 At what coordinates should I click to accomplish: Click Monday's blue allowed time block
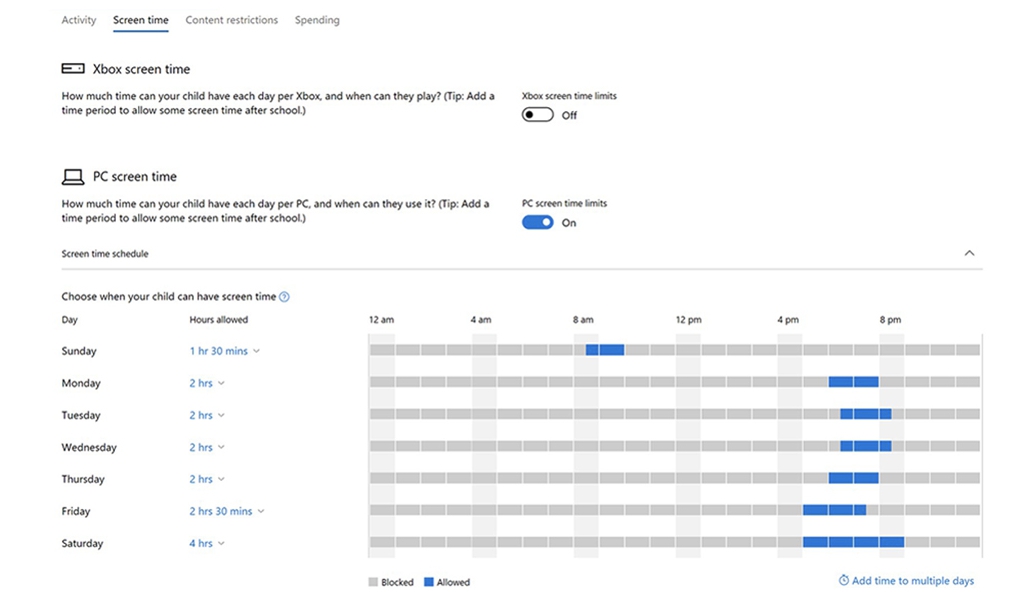tap(853, 382)
